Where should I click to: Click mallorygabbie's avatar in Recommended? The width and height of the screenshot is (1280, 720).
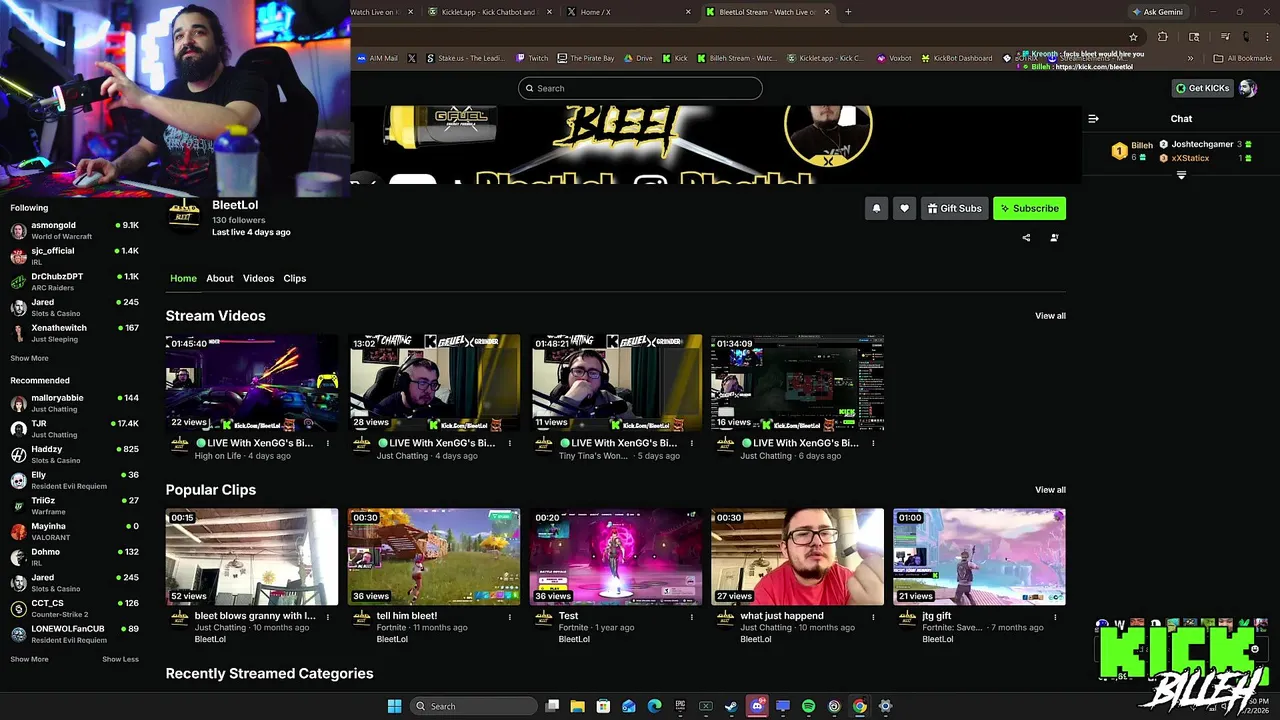point(18,403)
